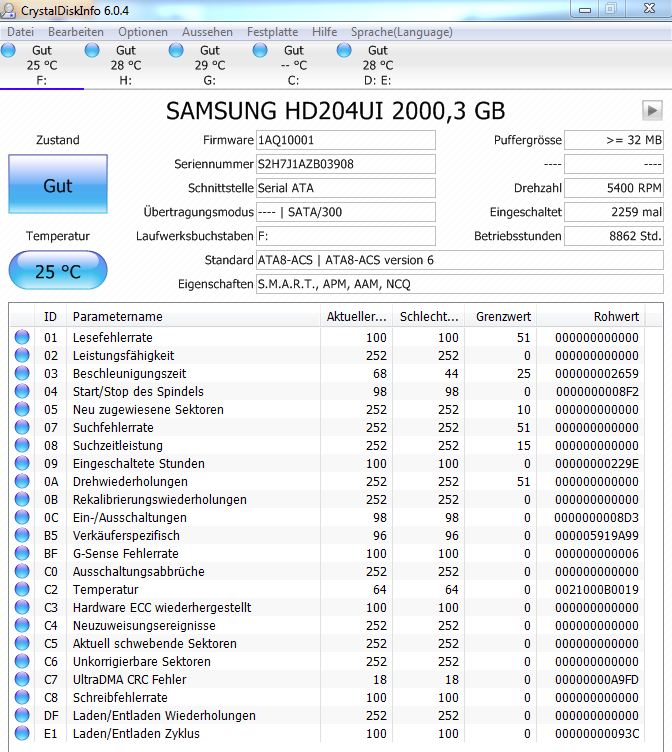Click the 25 °C temperature button
Screen dimensions: 672x752
pyautogui.click(x=58, y=270)
